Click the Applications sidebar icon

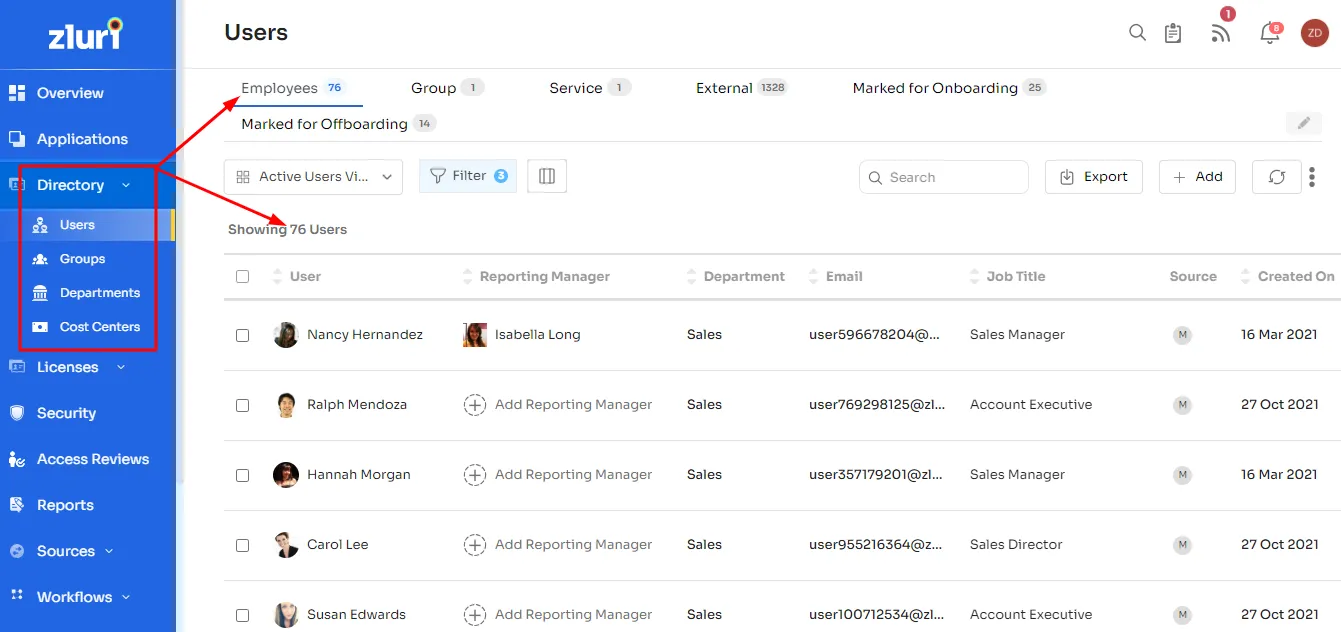pyautogui.click(x=17, y=139)
